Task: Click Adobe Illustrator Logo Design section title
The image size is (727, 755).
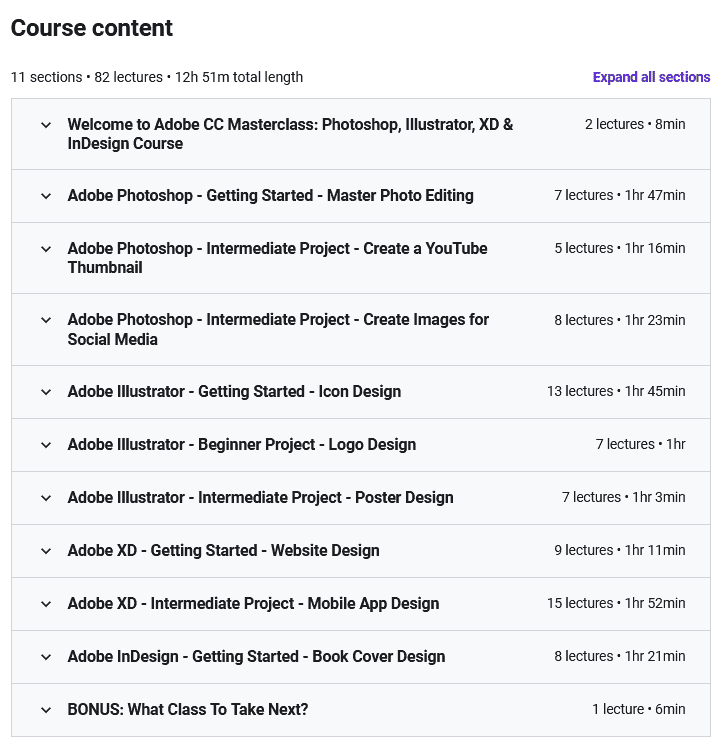Action: tap(242, 444)
